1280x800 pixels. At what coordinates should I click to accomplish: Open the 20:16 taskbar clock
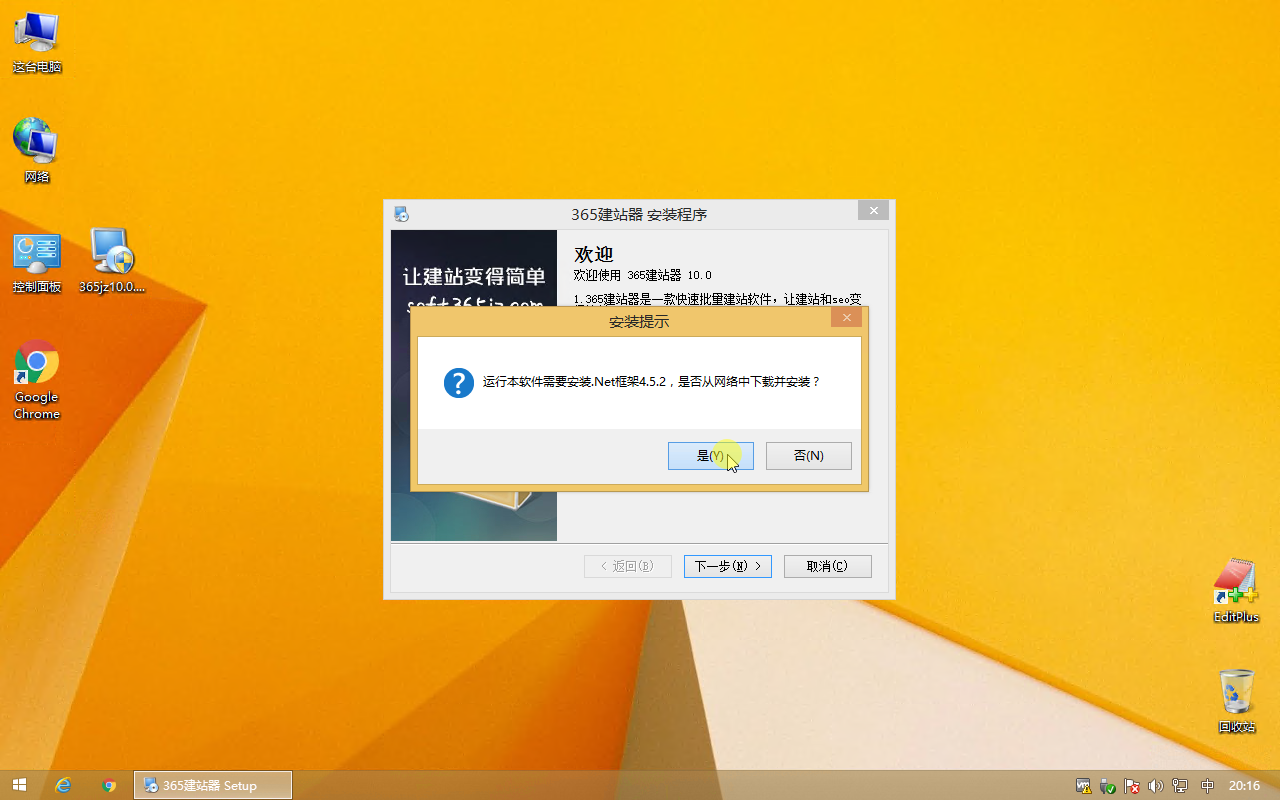click(1245, 786)
